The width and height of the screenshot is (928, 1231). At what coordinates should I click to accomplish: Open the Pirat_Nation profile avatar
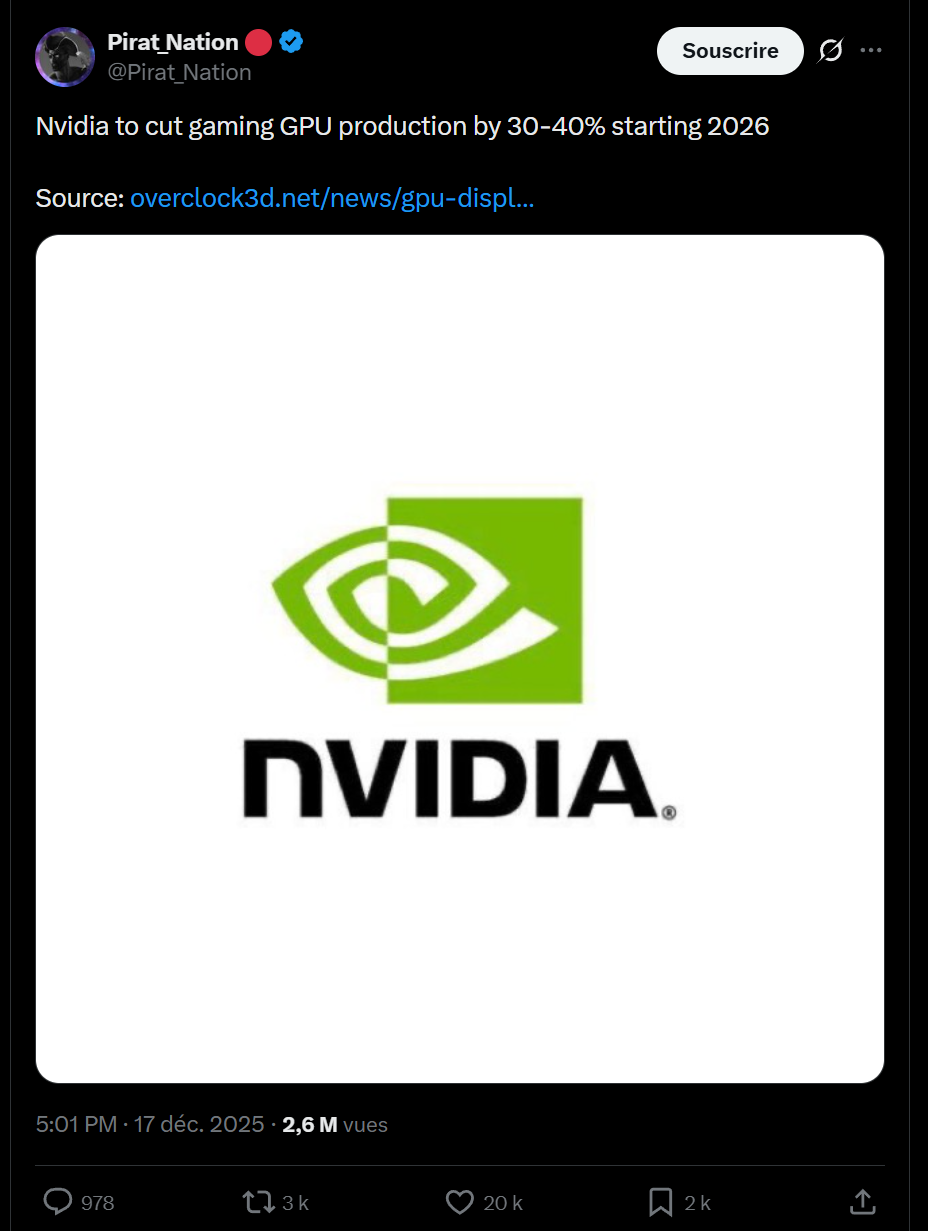(x=65, y=57)
